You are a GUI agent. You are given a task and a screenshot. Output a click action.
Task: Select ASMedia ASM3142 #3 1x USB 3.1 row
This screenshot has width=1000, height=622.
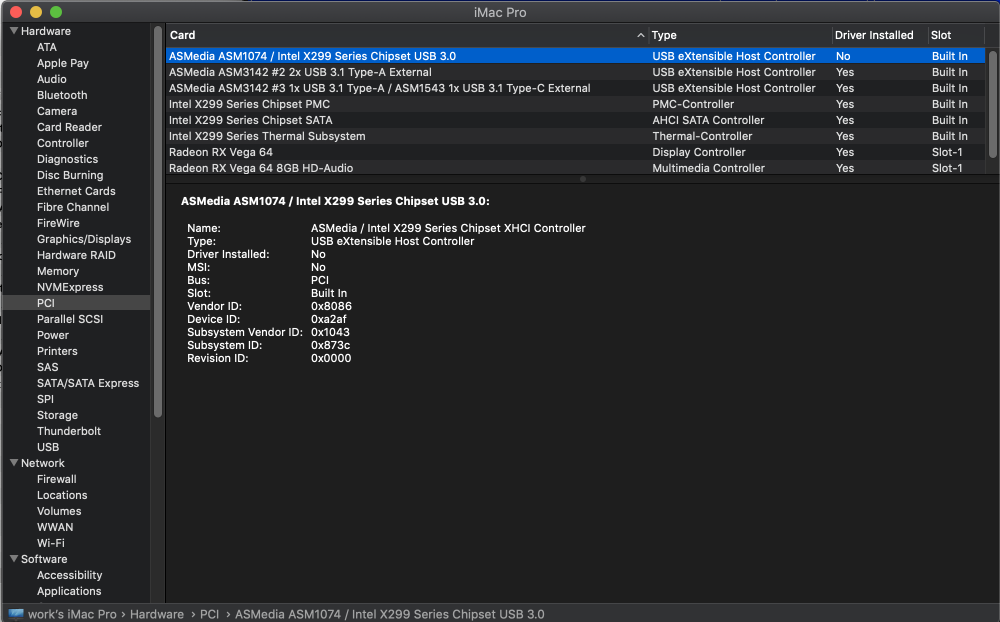575,88
